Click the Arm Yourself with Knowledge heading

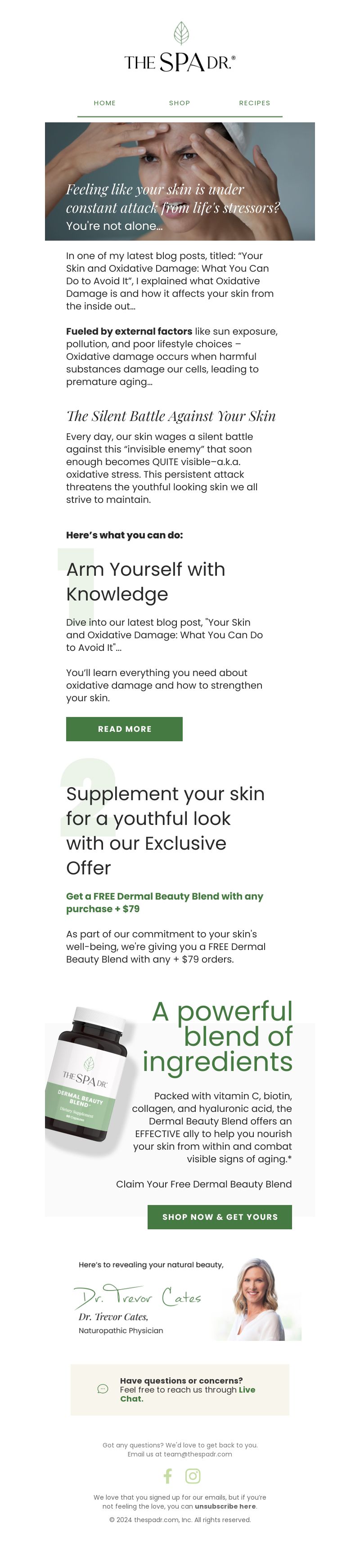pyautogui.click(x=146, y=581)
